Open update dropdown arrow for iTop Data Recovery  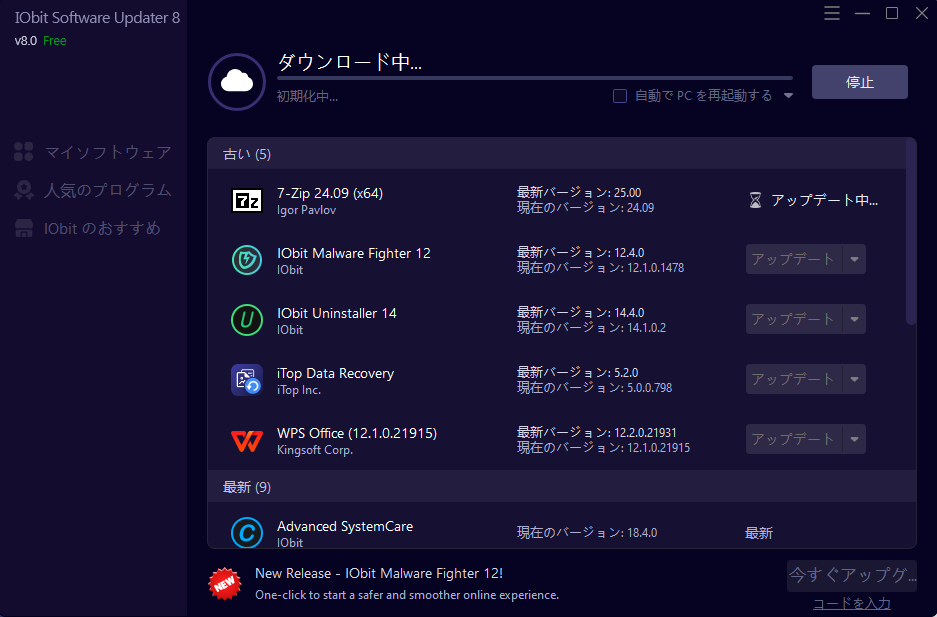click(855, 379)
